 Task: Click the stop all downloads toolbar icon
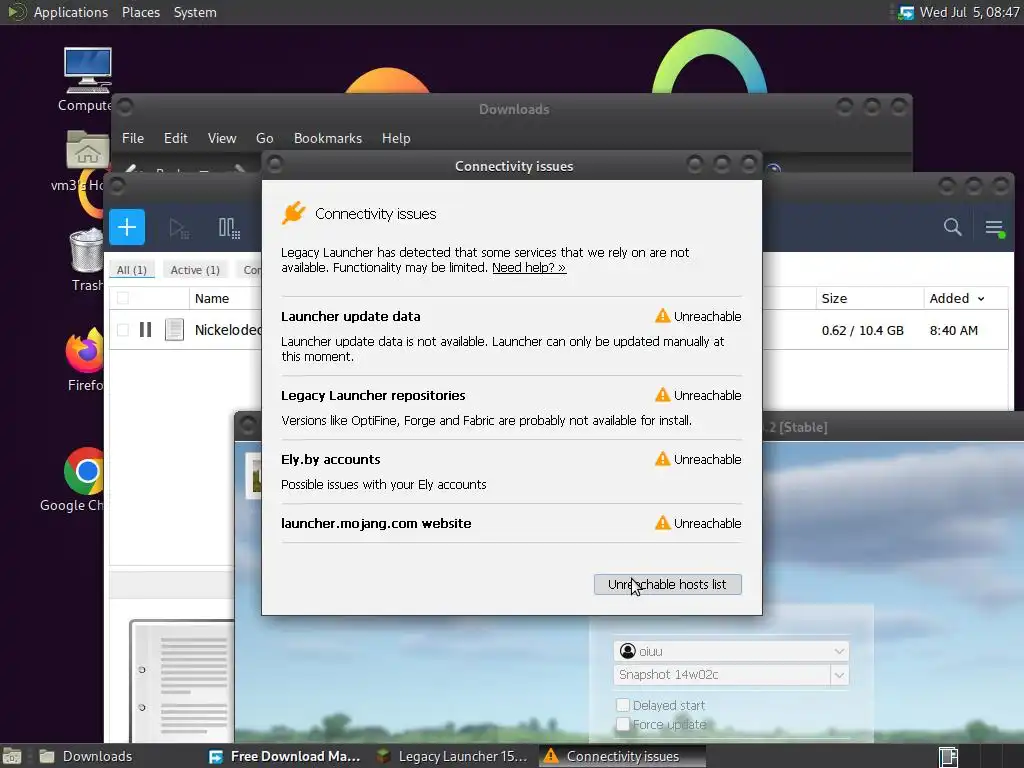[229, 228]
